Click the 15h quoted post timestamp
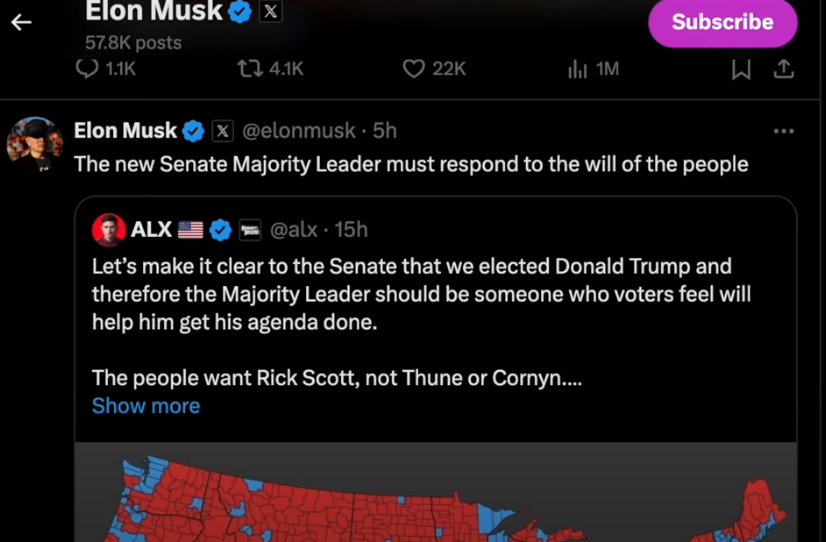 tap(351, 230)
